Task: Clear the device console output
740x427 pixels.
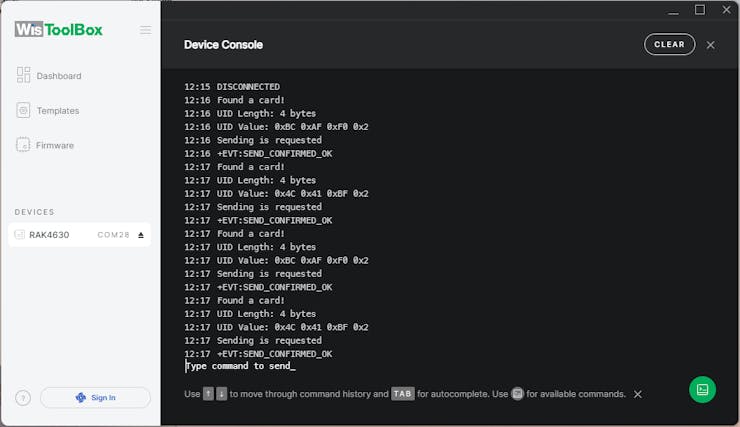Action: 669,44
